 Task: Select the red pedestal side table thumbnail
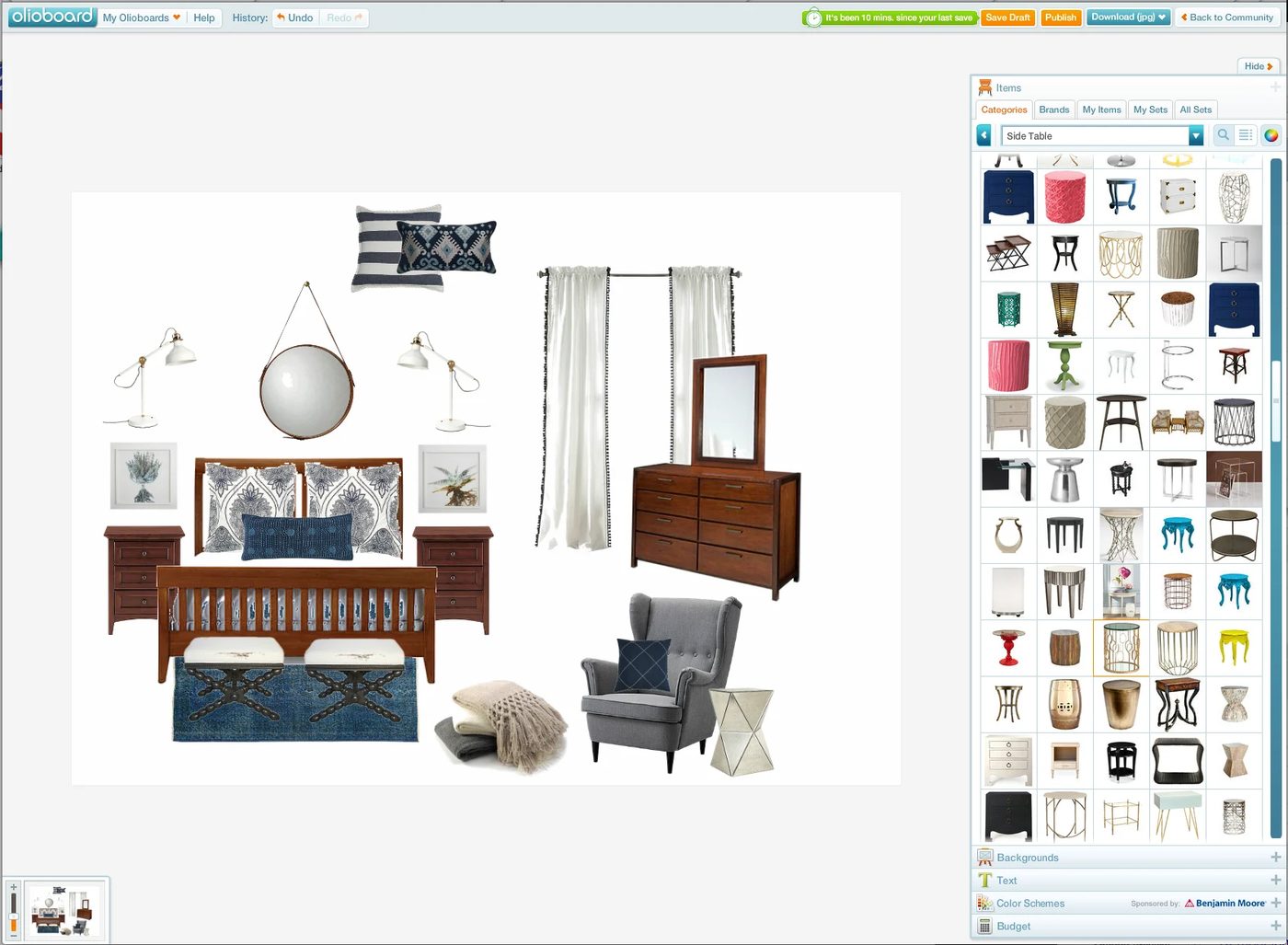[x=1008, y=647]
